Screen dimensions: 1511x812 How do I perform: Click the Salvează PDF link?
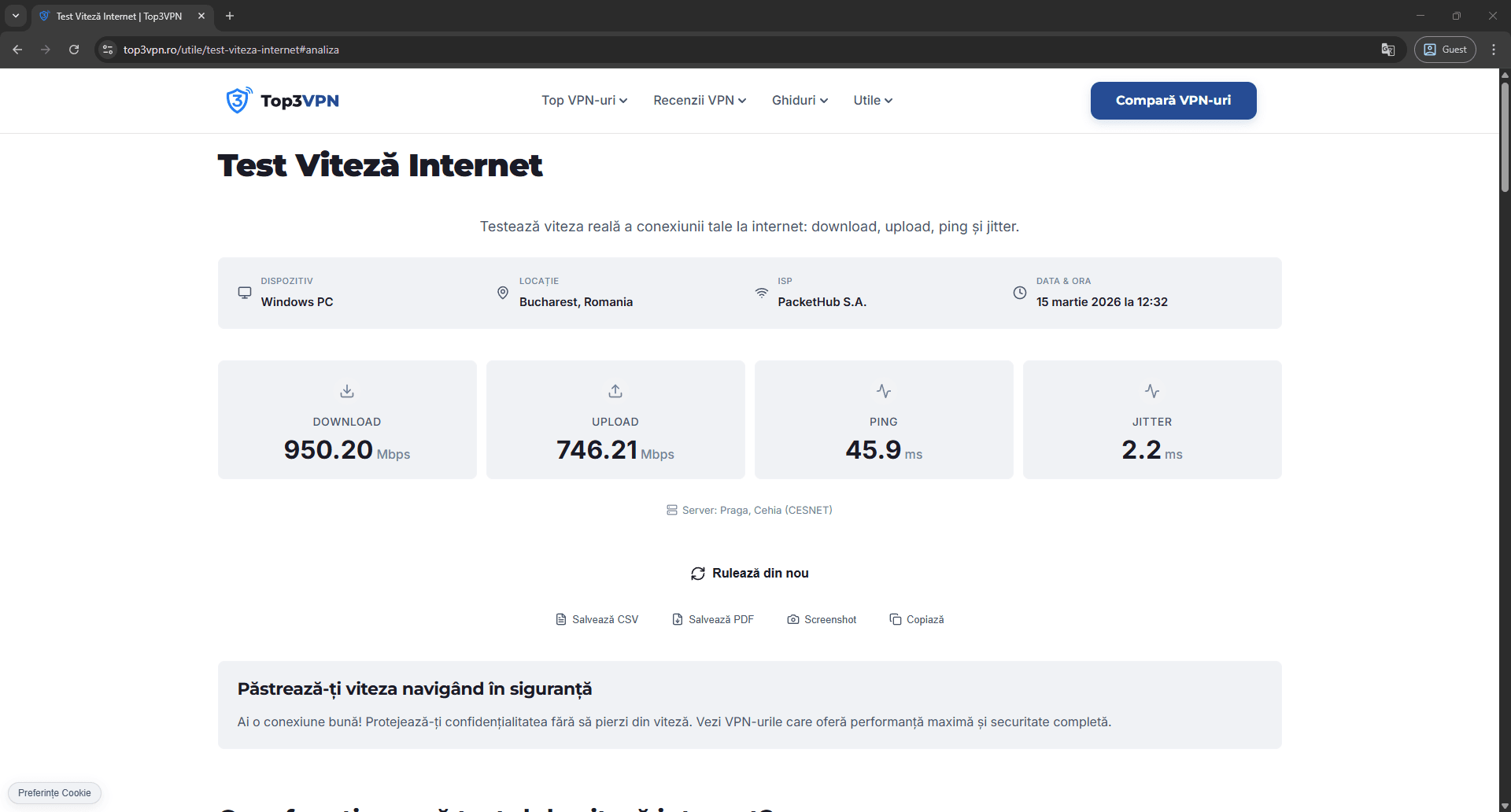pos(720,619)
